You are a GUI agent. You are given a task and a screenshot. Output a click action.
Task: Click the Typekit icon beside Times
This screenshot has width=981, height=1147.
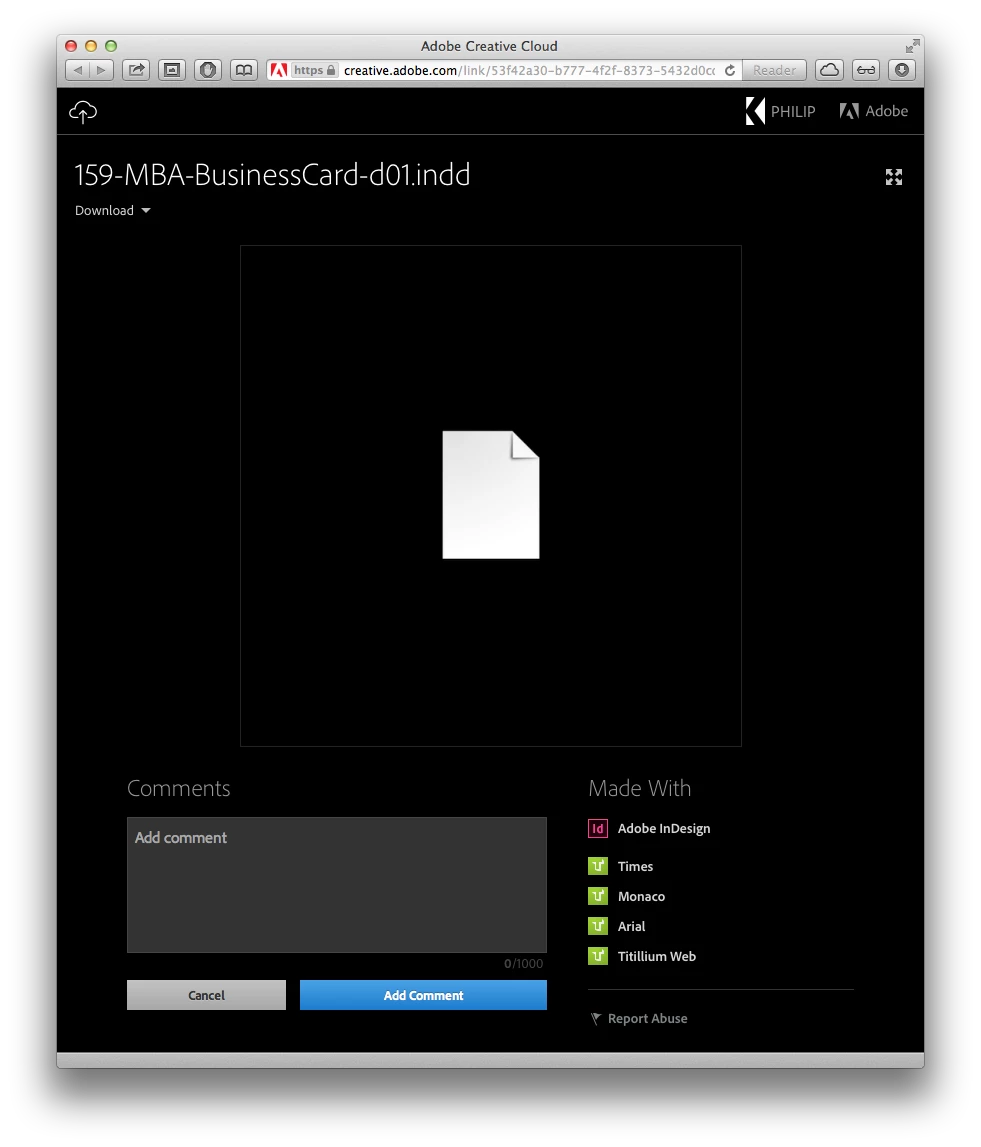point(598,866)
